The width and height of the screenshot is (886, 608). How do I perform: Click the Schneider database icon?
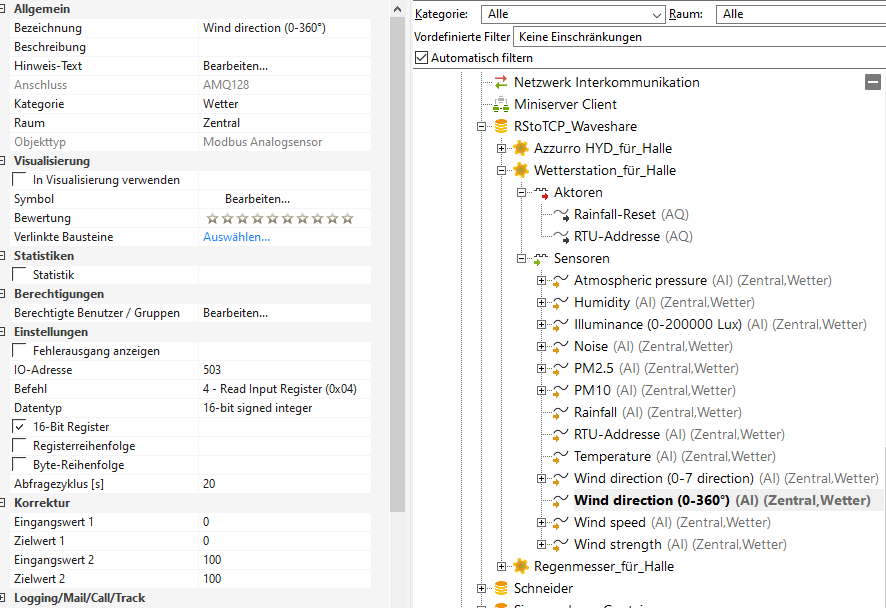(x=501, y=588)
